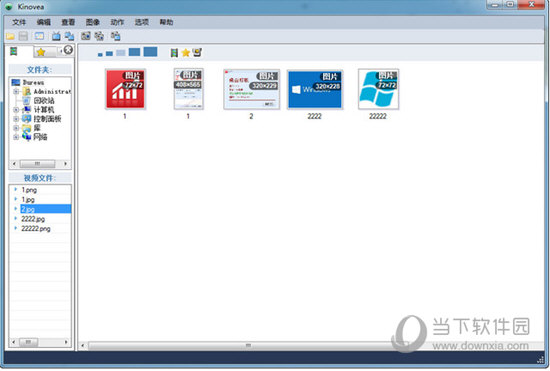Select 2222.jpg in the video files list
The width and height of the screenshot is (550, 371).
click(x=33, y=219)
